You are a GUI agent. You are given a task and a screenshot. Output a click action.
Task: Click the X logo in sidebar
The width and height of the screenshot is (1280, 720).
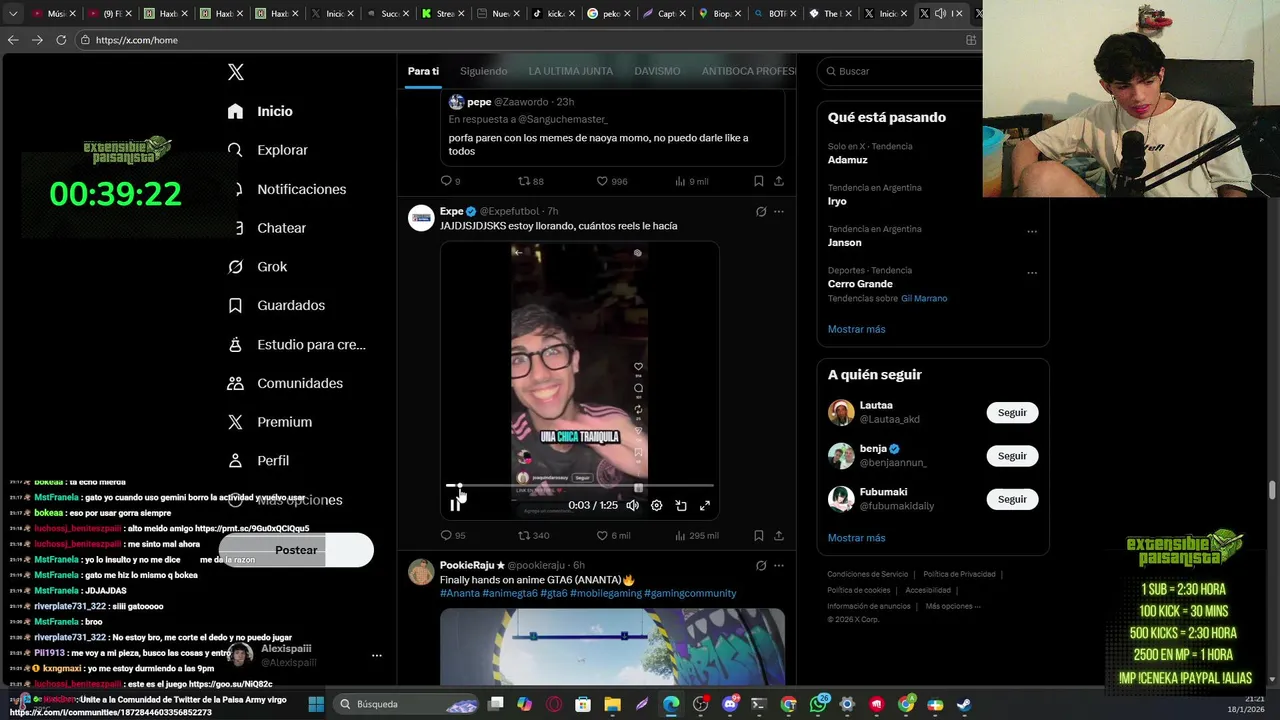coord(236,72)
